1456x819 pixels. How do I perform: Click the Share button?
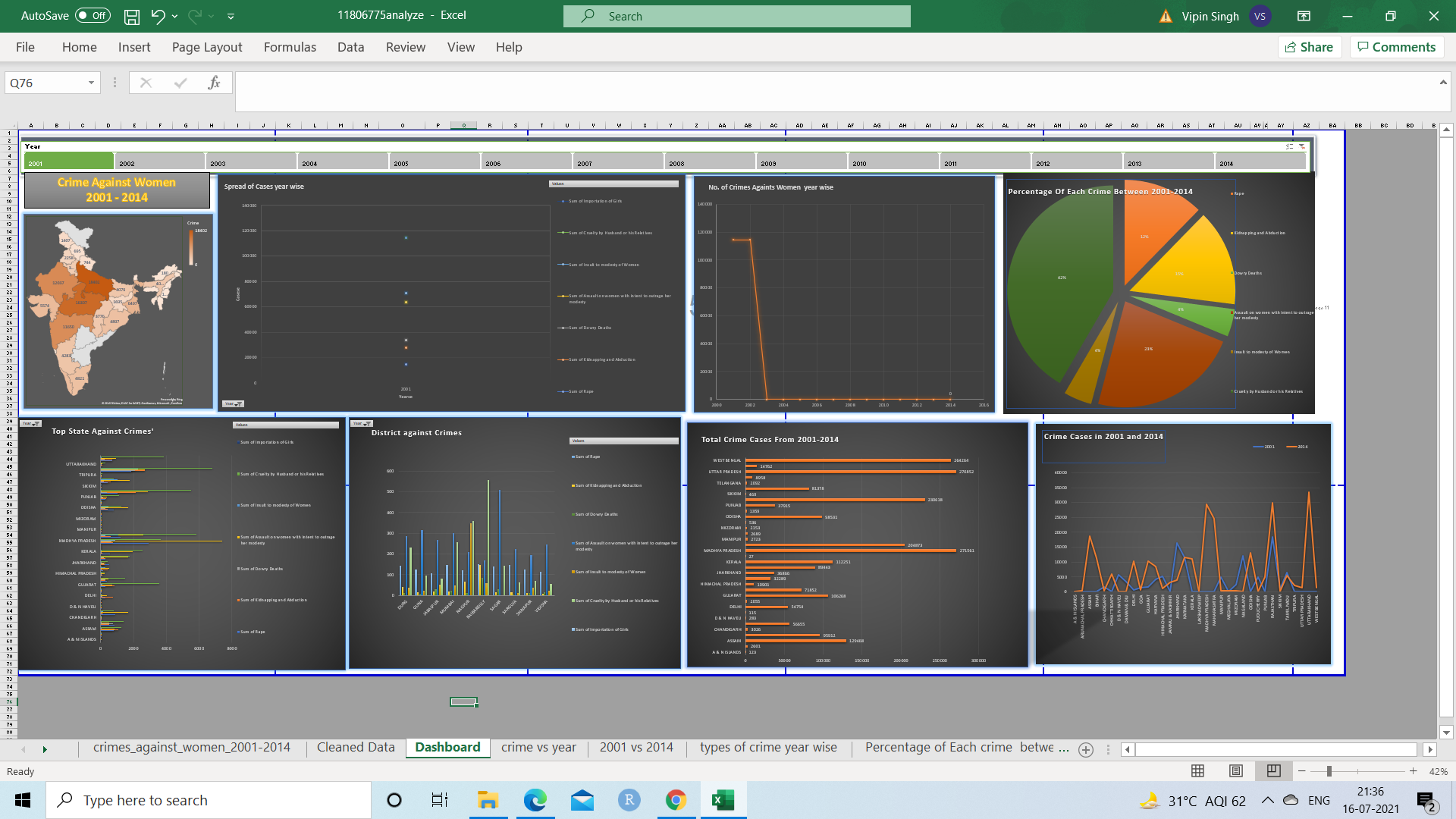coord(1310,47)
